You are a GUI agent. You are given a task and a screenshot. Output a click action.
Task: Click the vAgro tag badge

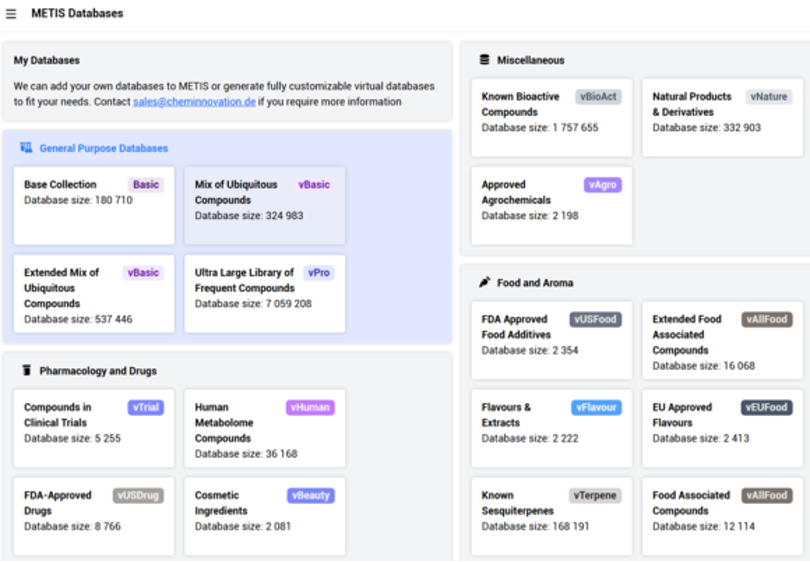tap(602, 185)
